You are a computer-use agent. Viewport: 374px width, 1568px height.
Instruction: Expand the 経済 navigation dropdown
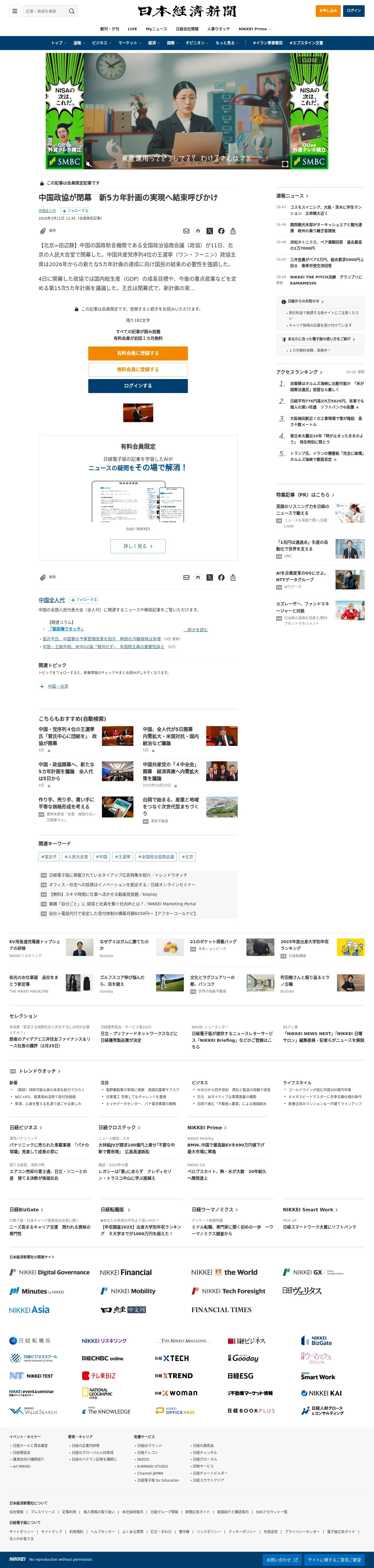pyautogui.click(x=154, y=43)
